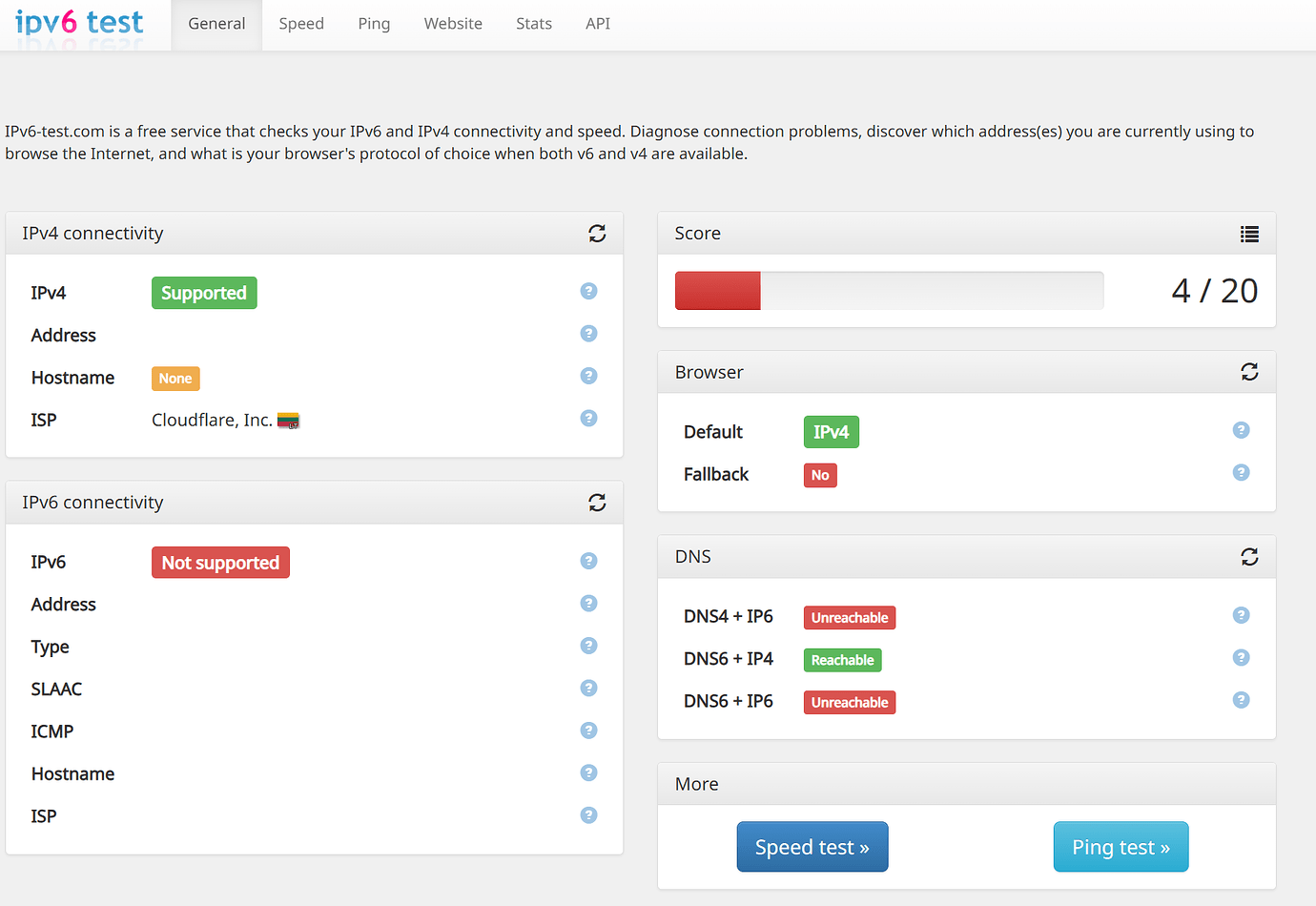Open help for browser Fallback row

tap(1241, 473)
